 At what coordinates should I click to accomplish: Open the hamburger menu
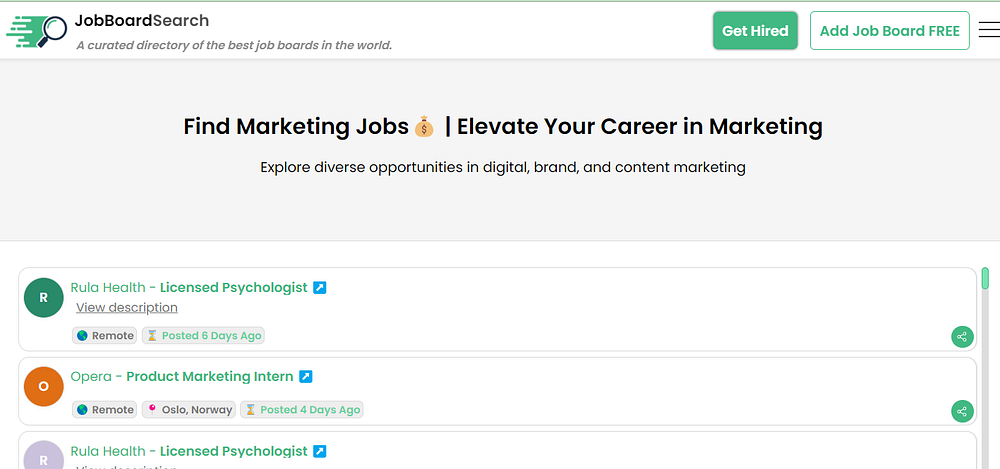click(988, 31)
